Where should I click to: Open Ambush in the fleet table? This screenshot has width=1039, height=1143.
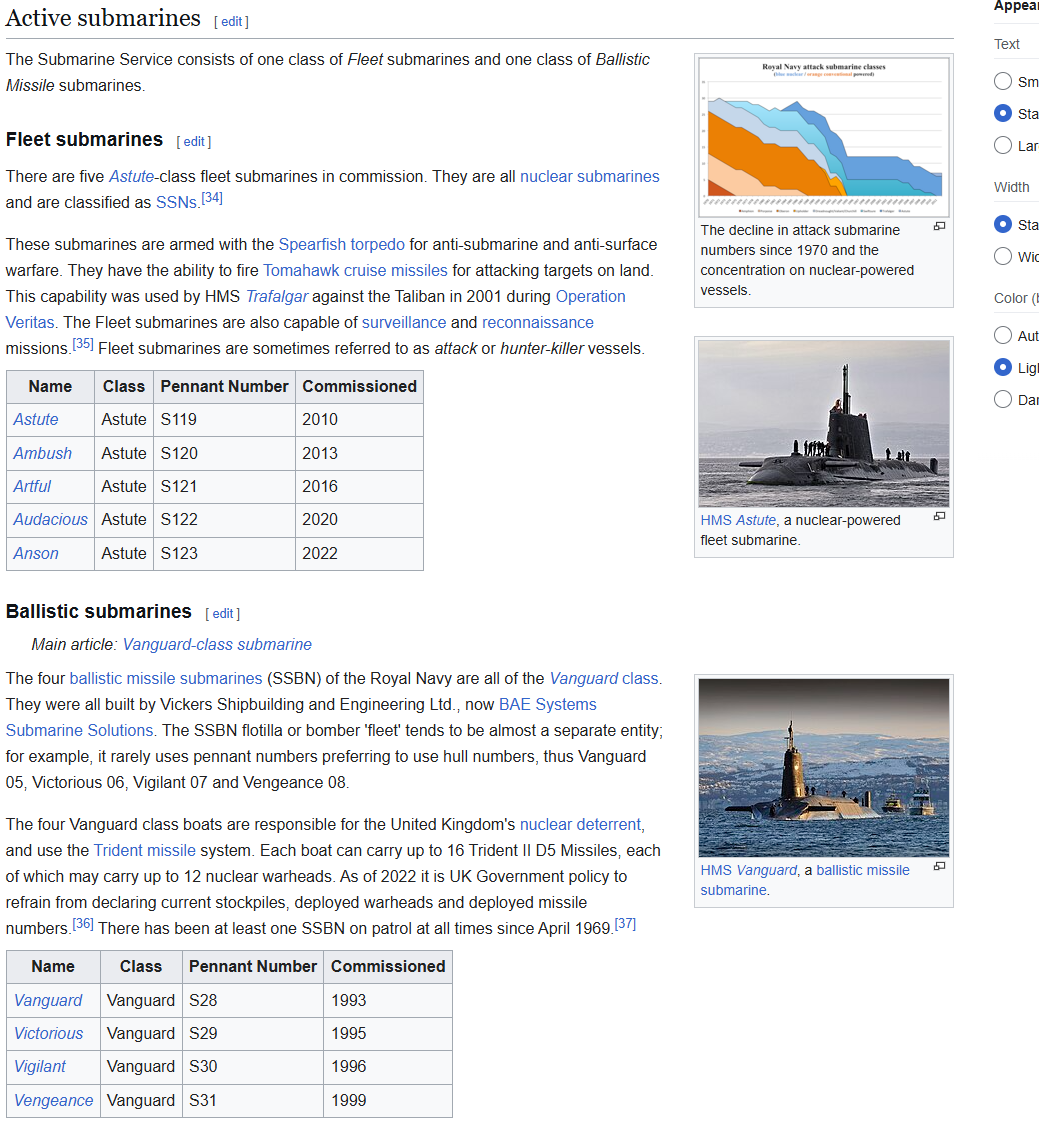42,453
